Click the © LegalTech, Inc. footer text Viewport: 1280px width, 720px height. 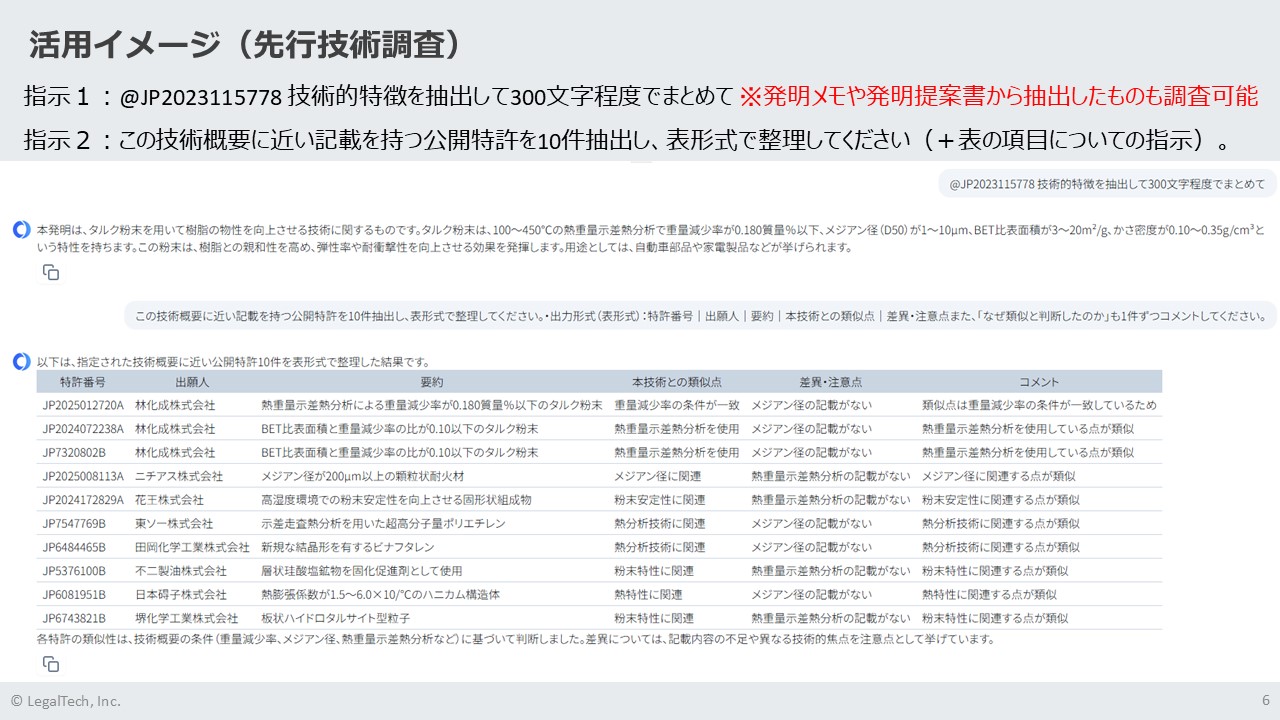(x=66, y=701)
